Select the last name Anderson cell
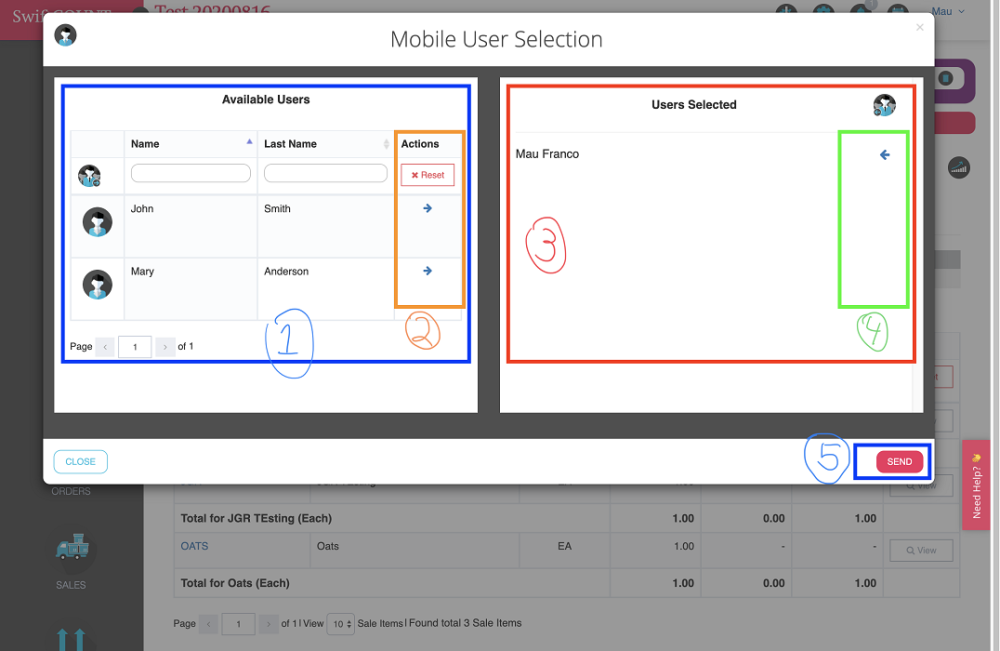 click(325, 288)
